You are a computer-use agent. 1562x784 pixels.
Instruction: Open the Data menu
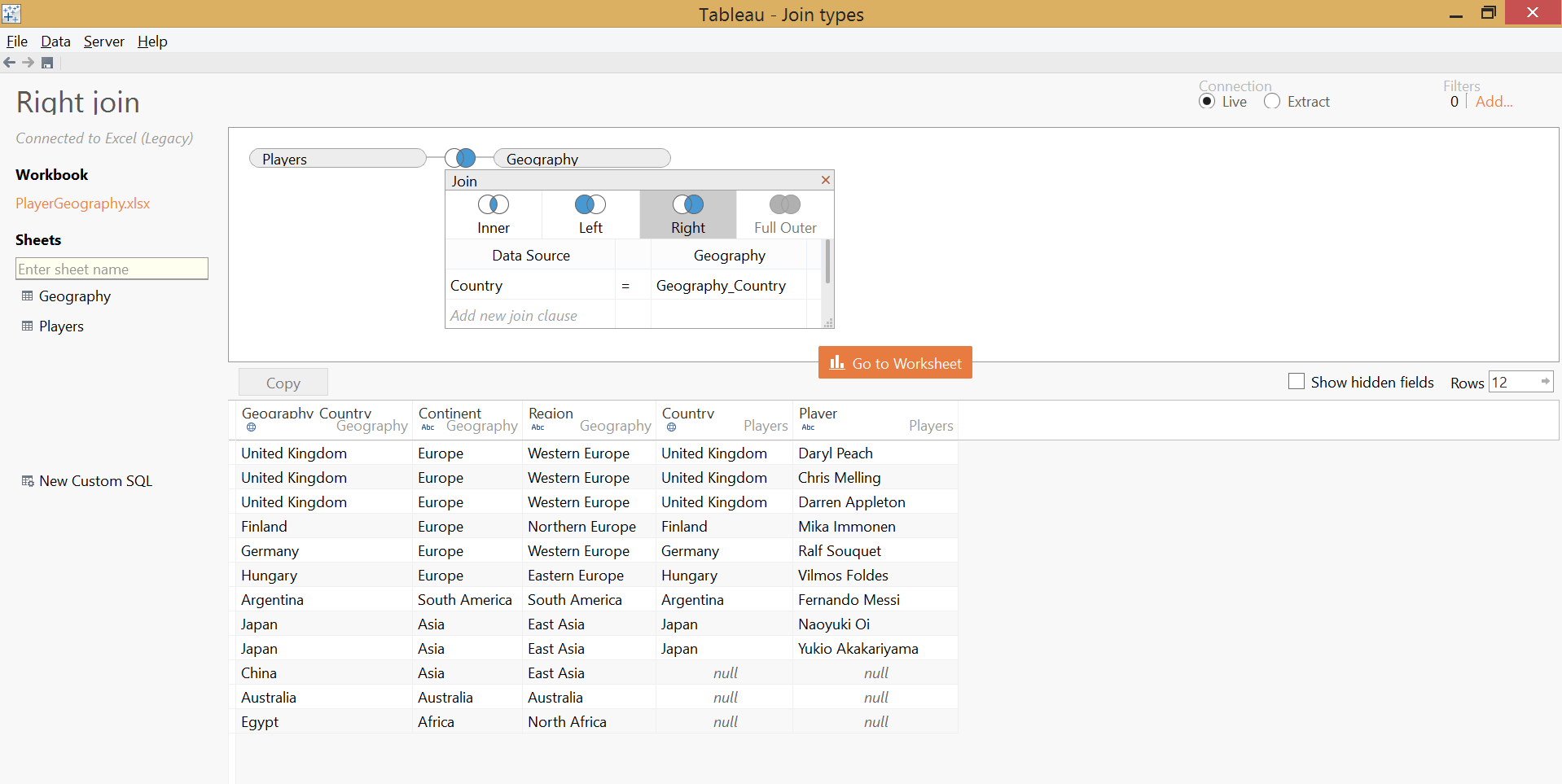[55, 41]
